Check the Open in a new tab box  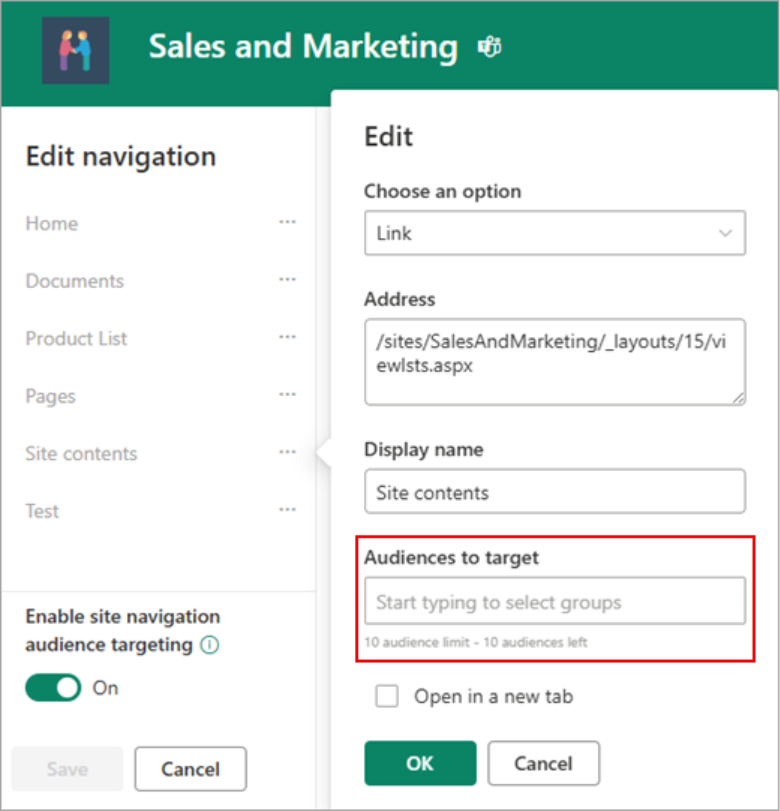click(x=387, y=696)
